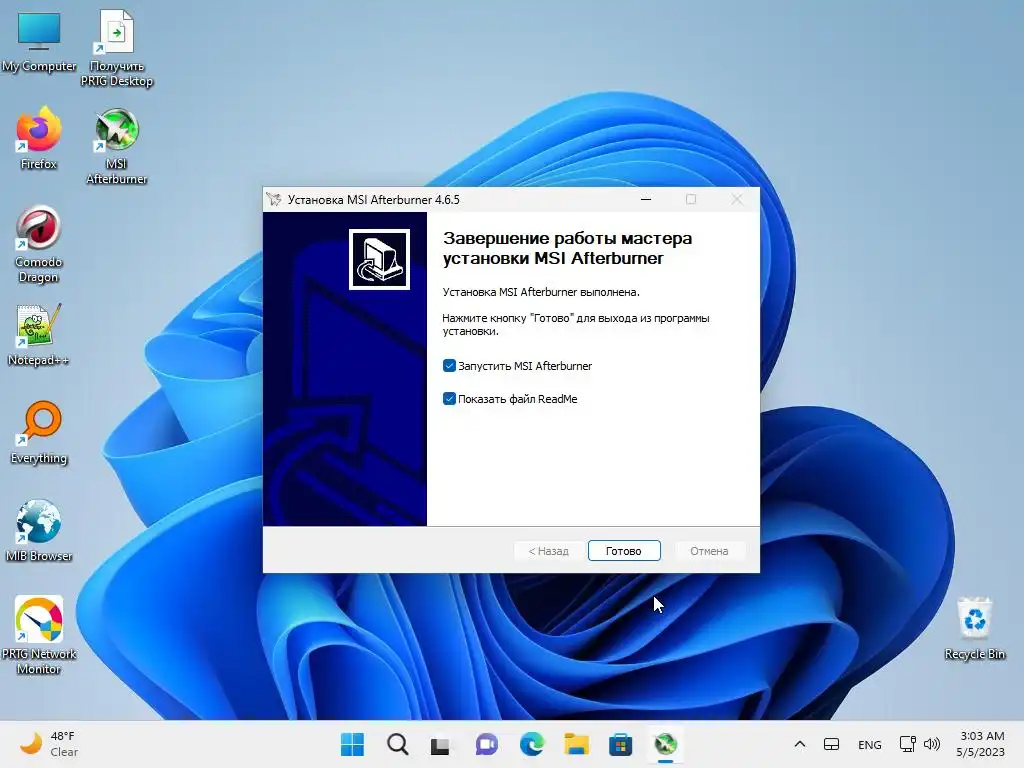
Task: Click the Завершение работы мастера heading
Action: click(x=567, y=248)
